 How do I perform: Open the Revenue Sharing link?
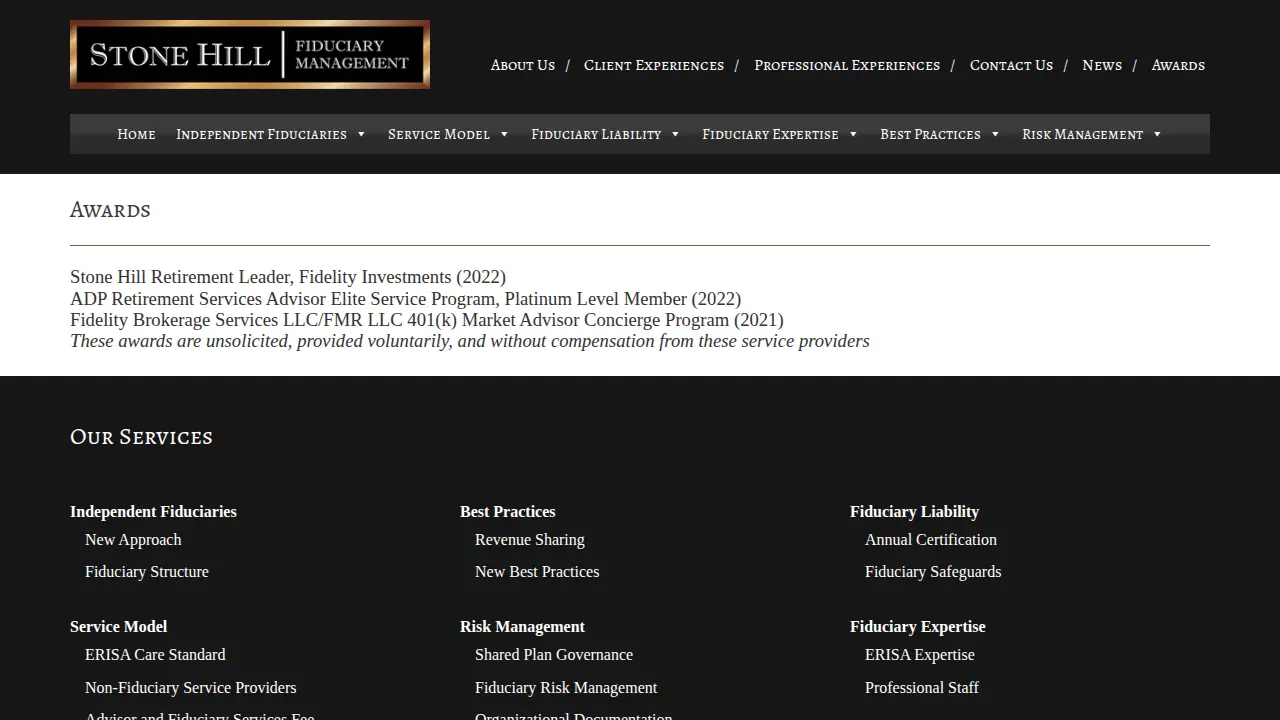click(x=530, y=540)
